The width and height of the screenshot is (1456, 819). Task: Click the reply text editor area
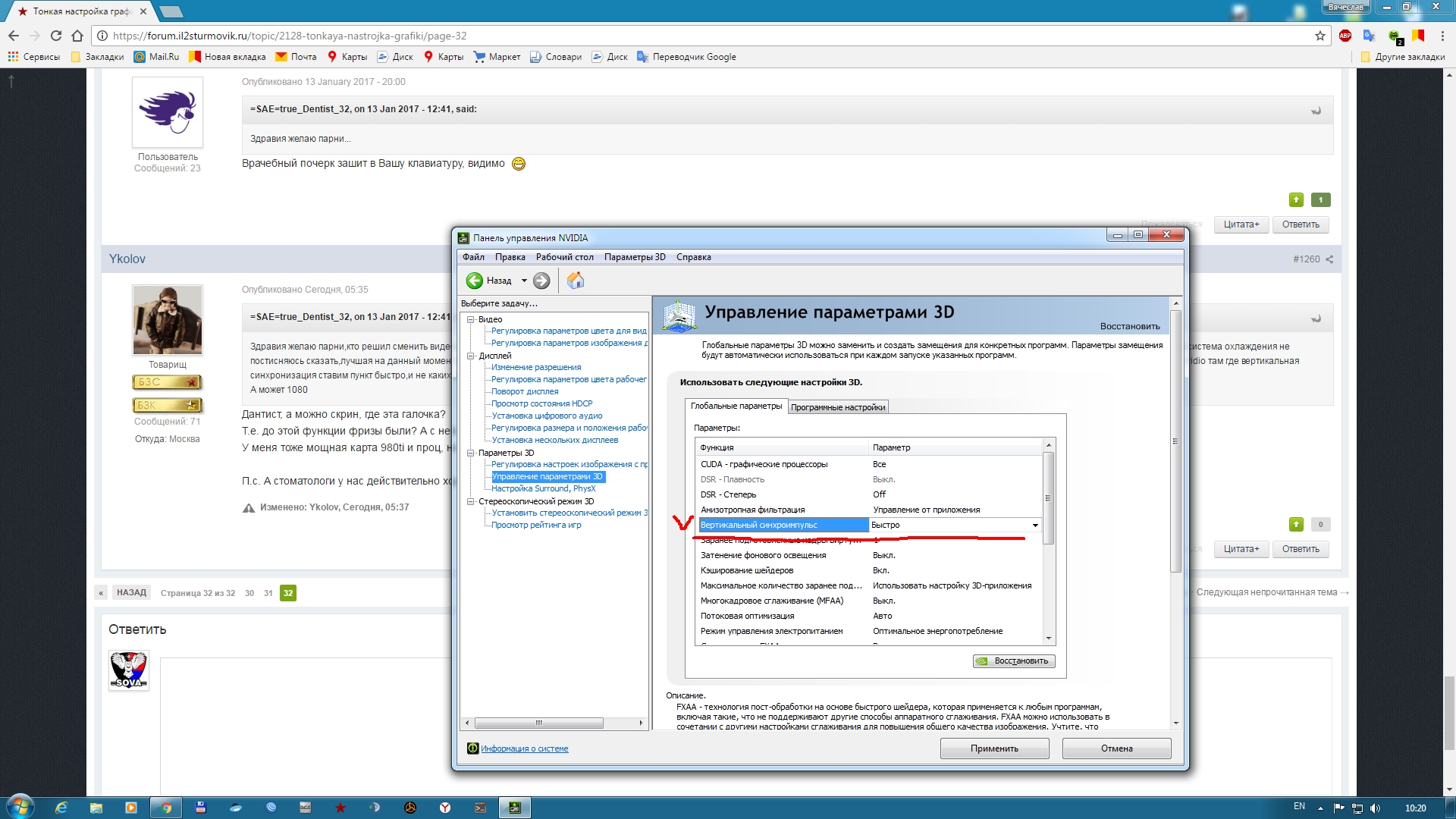coord(748,726)
